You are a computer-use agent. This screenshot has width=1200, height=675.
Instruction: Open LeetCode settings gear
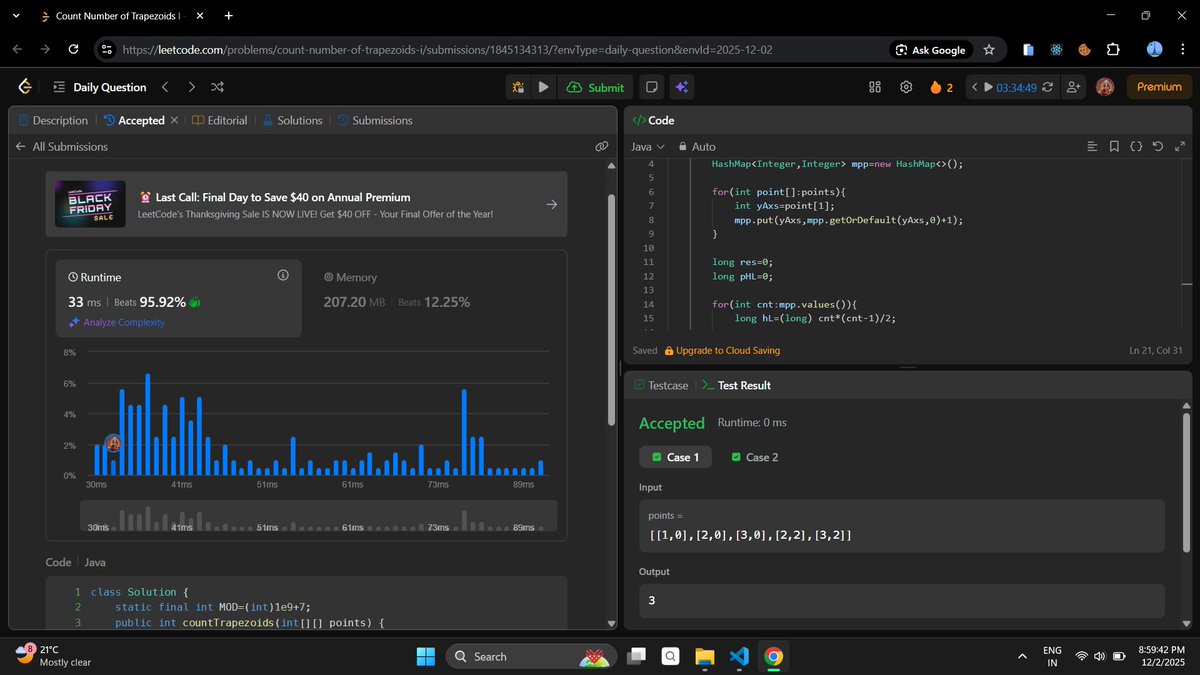coord(906,87)
